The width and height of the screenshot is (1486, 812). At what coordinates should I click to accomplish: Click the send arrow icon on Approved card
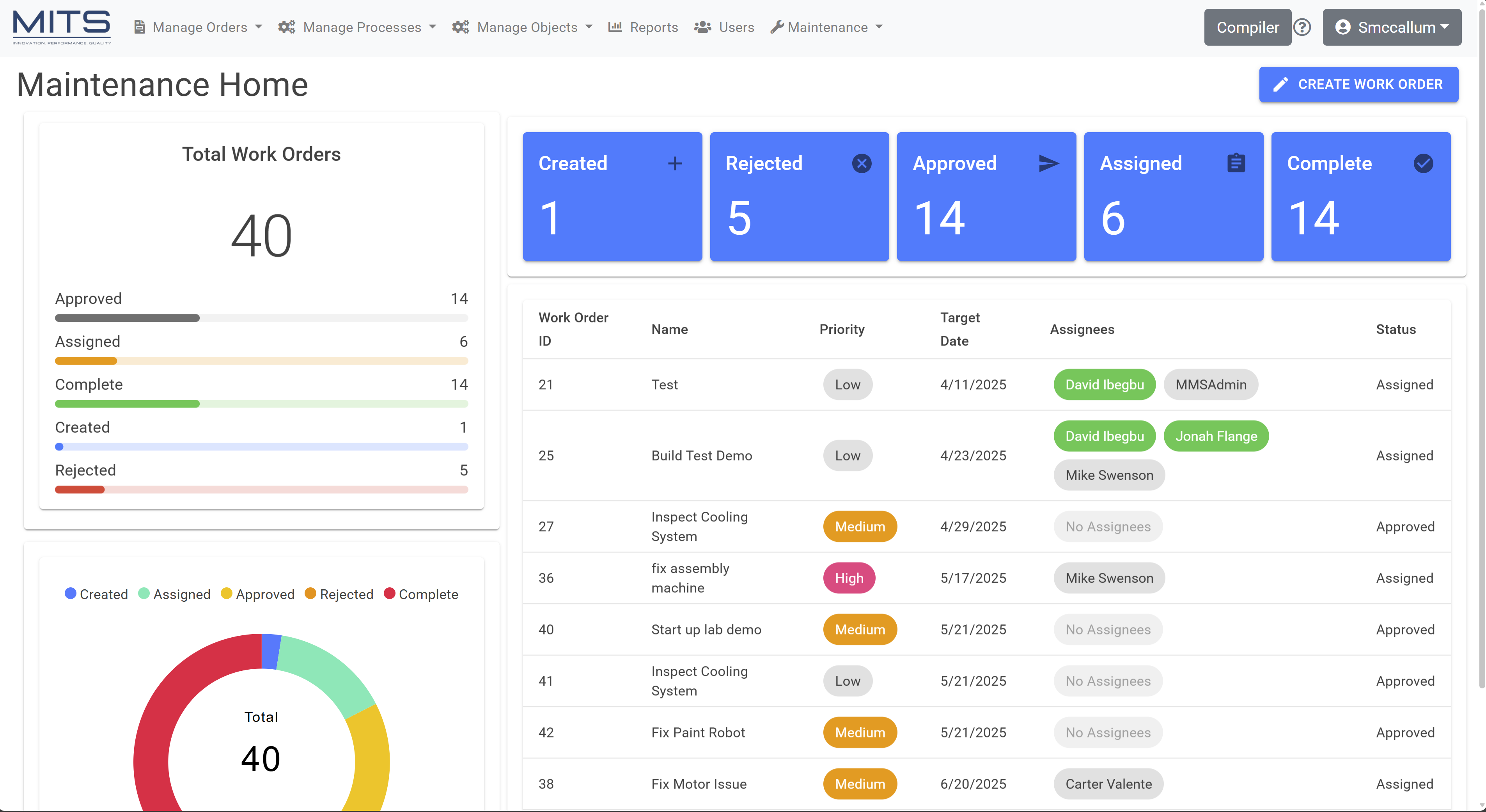coord(1048,164)
